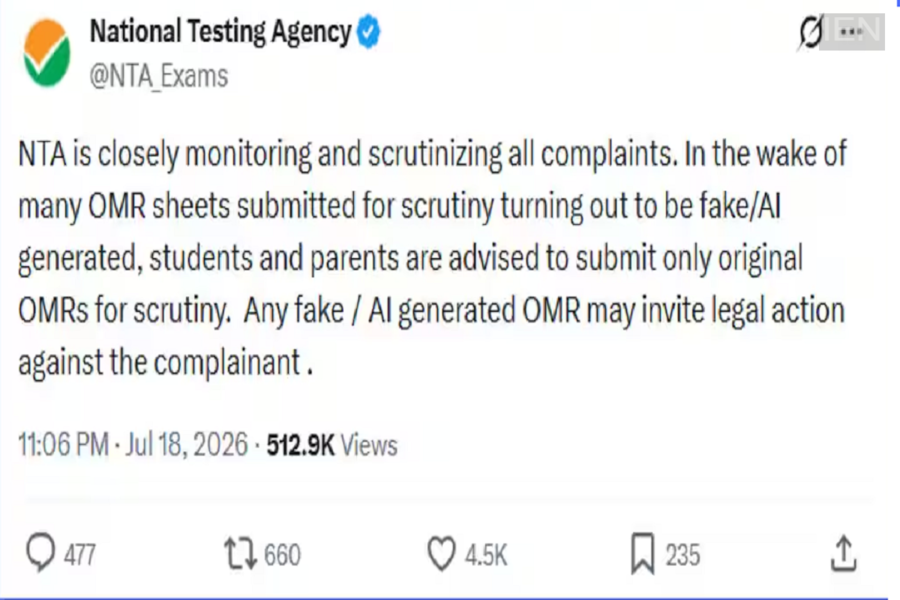Click the 660 reposts count
Image resolution: width=900 pixels, height=600 pixels.
click(282, 555)
